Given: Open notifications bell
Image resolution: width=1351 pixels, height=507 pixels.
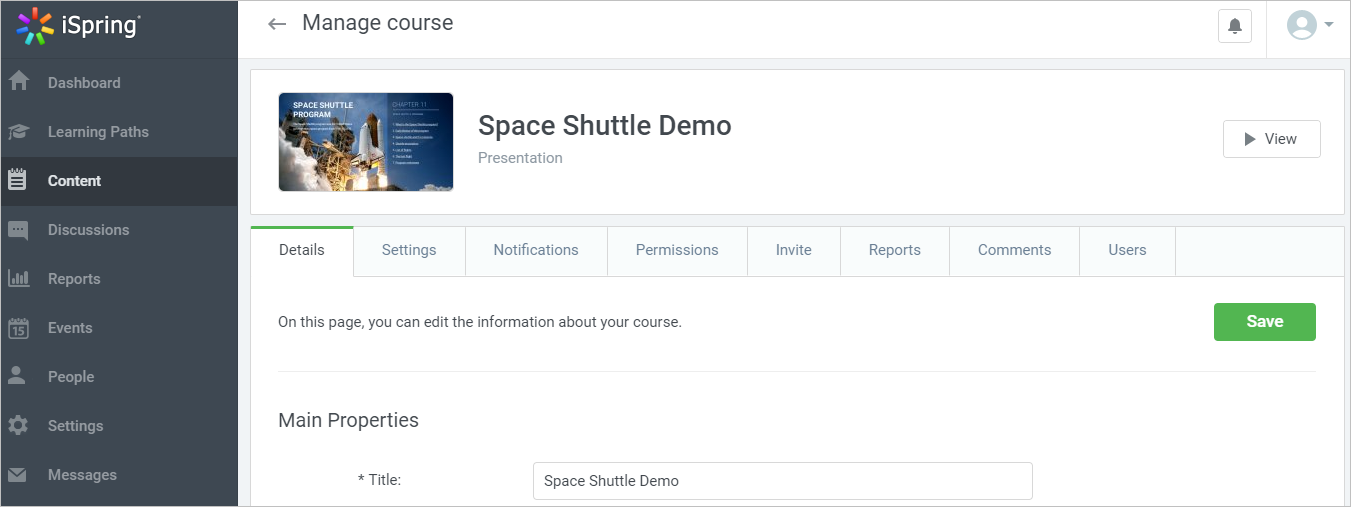Looking at the screenshot, I should click(x=1235, y=26).
